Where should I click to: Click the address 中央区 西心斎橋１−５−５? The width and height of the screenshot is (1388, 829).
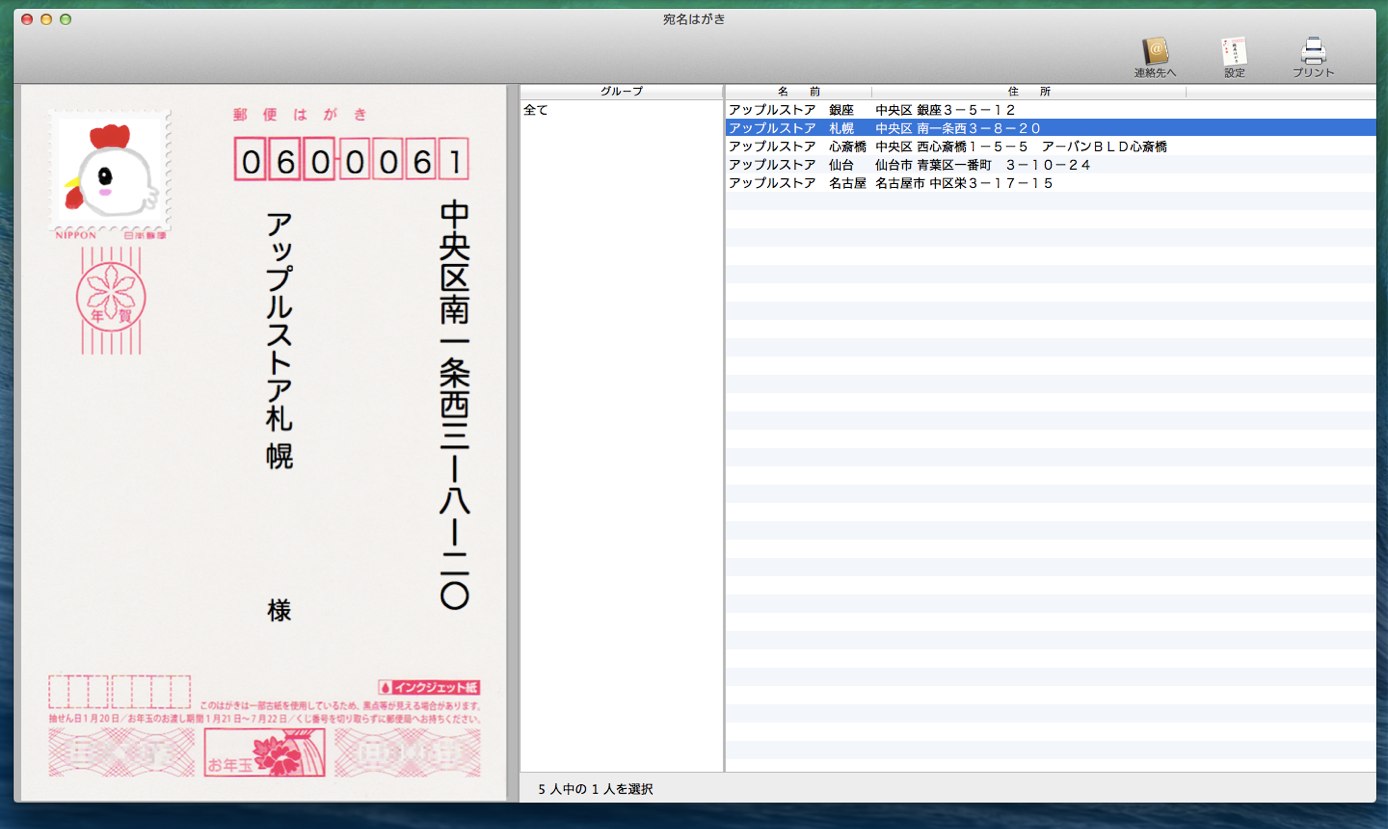pos(952,146)
